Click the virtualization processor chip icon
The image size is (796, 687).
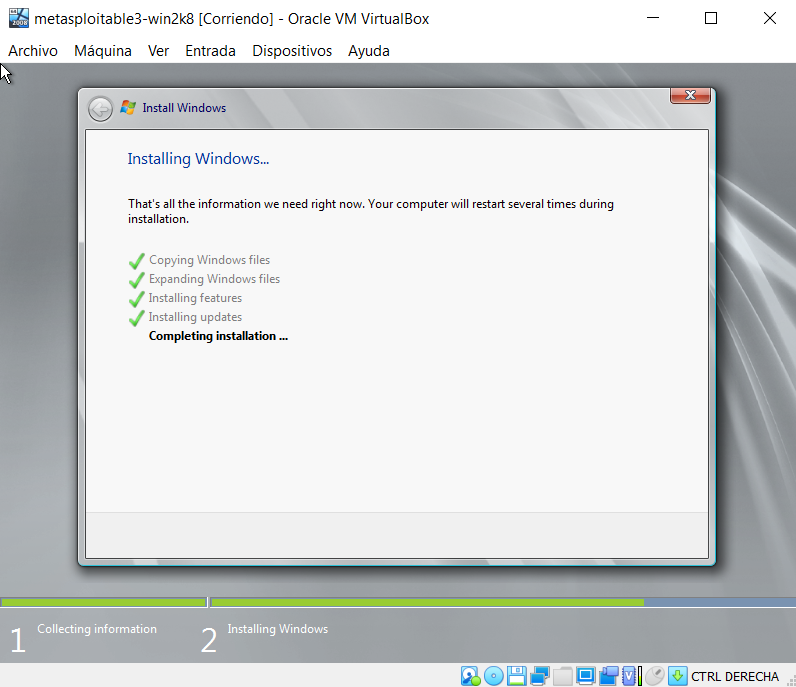(628, 676)
